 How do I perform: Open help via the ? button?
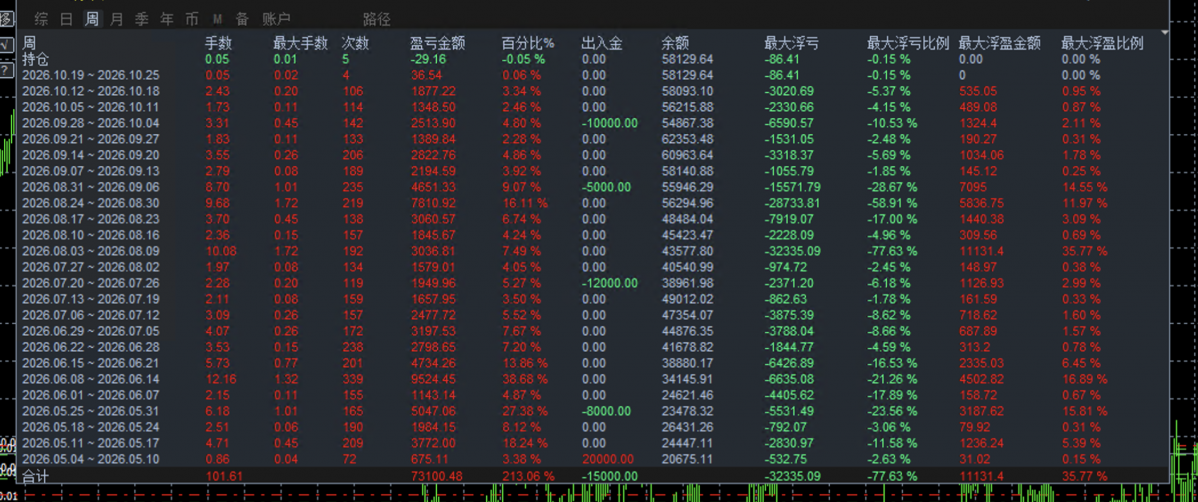click(5, 70)
